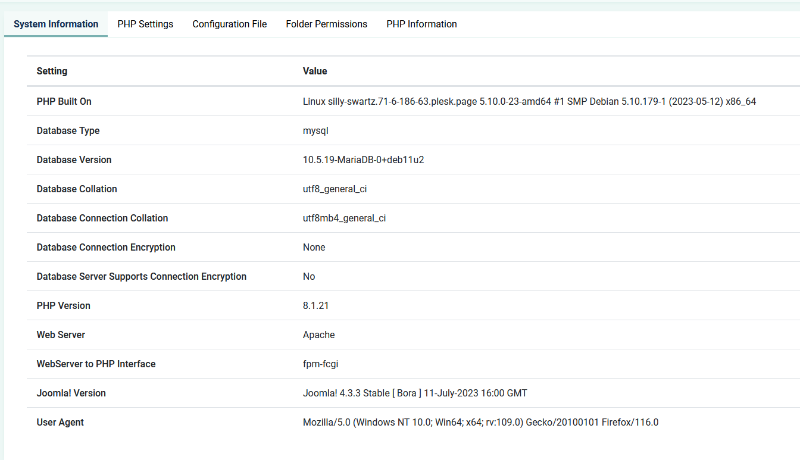Screen dimensions: 800x460
Task: Select the PHP Built On label
Action: [x=64, y=101]
